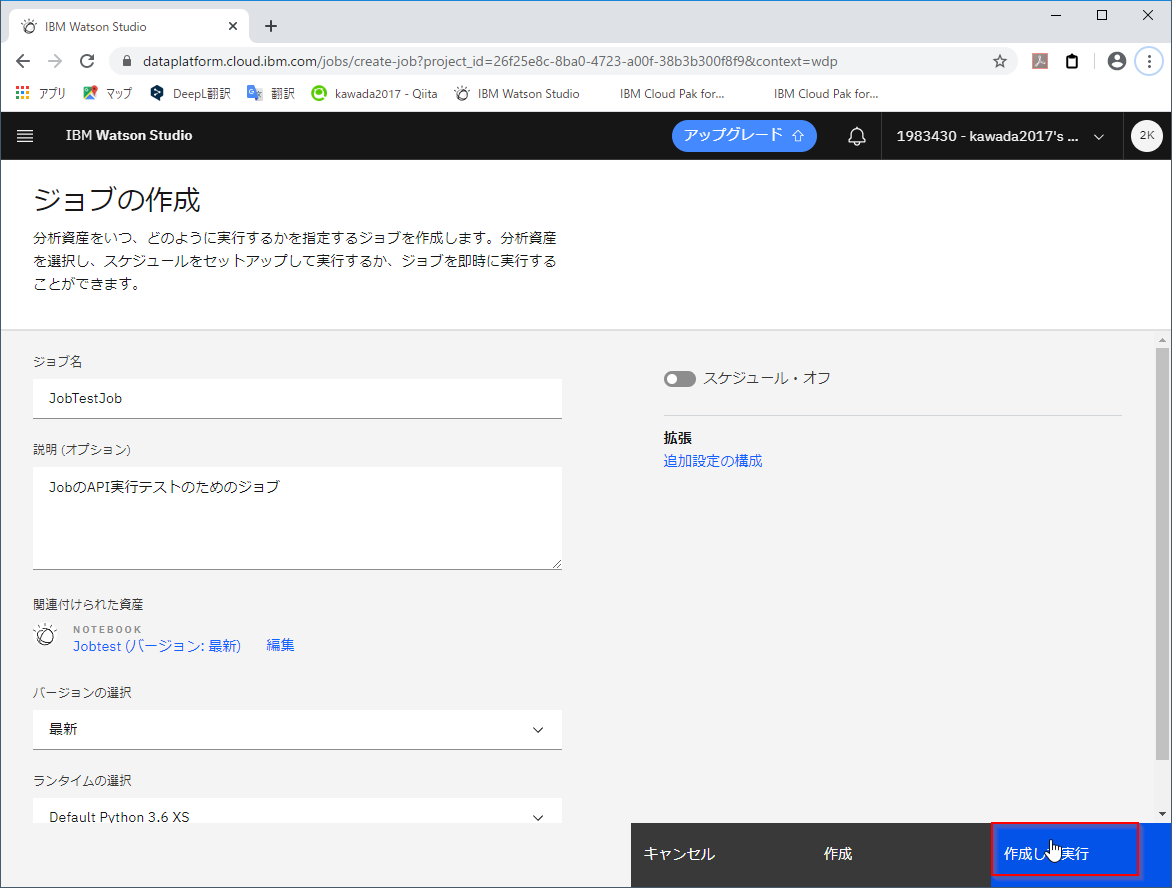Open the マップ bookmark
This screenshot has height=888, width=1172.
[108, 93]
